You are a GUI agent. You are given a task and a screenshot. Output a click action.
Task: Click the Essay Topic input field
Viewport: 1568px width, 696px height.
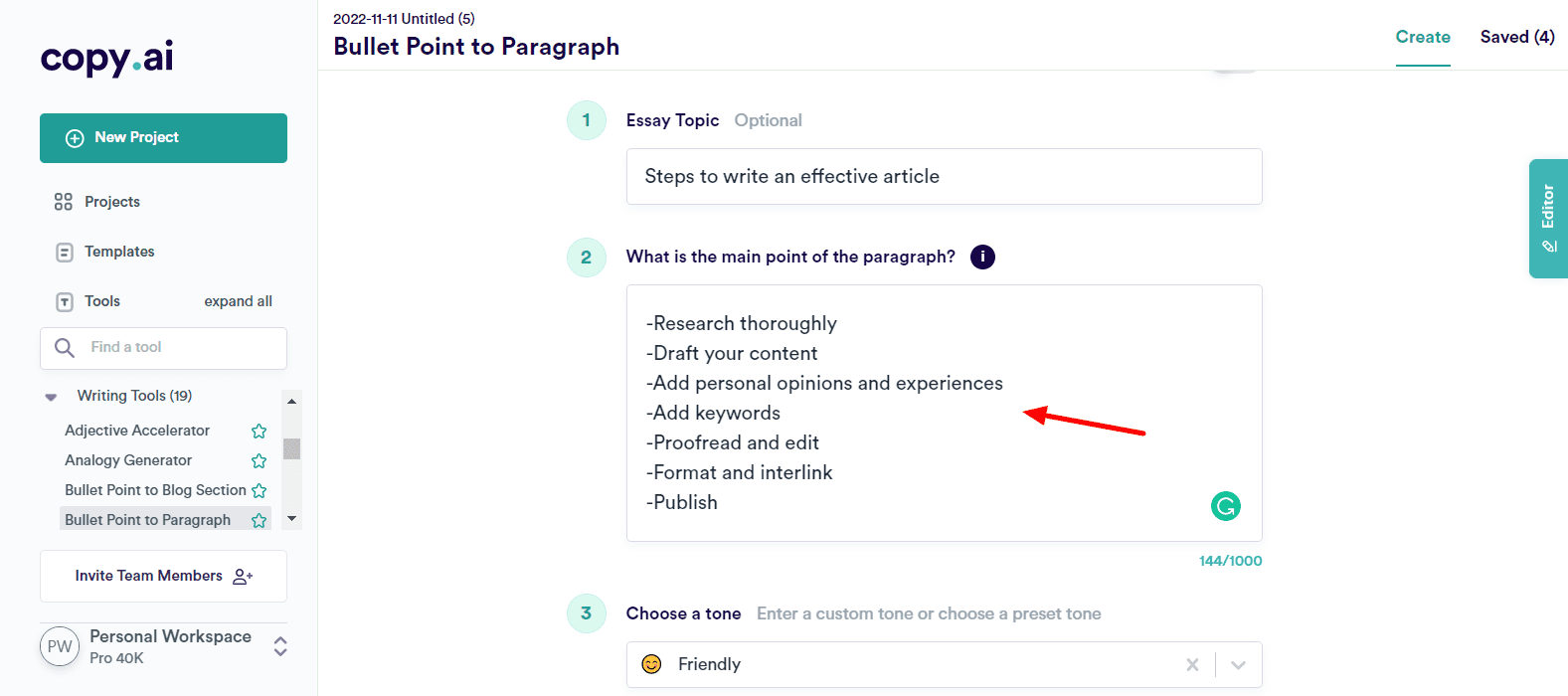point(944,176)
